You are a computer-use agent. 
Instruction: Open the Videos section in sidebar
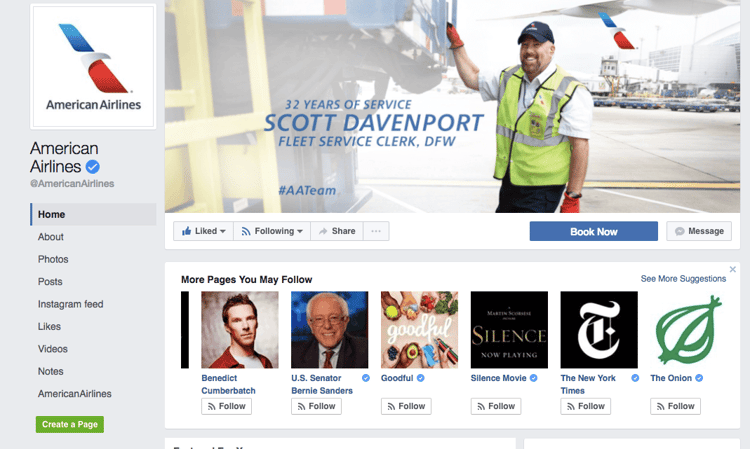(53, 349)
